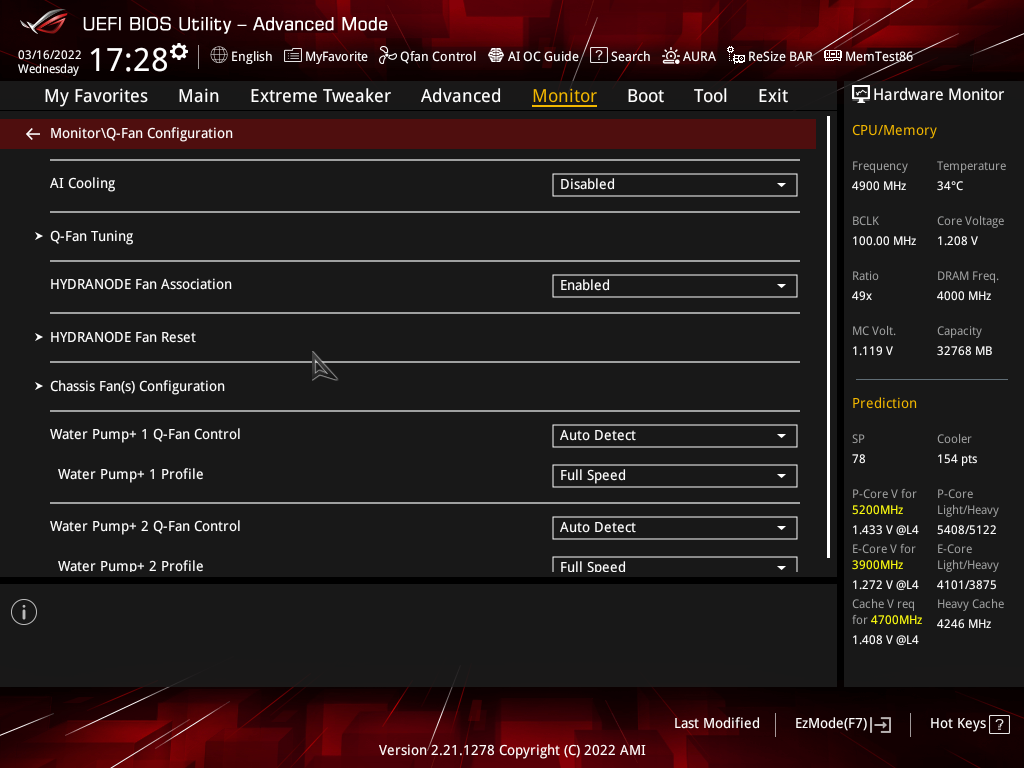Image resolution: width=1024 pixels, height=768 pixels.
Task: Click the Monitor\Q-Fan Configuration breadcrumb
Action: coord(141,133)
